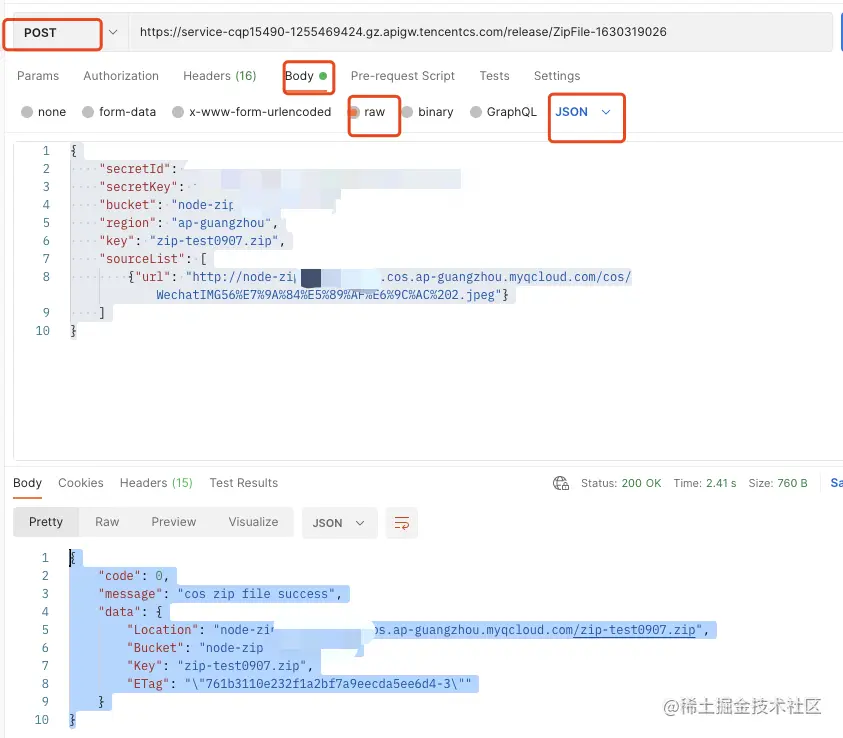Open the request Settings tab

point(557,76)
